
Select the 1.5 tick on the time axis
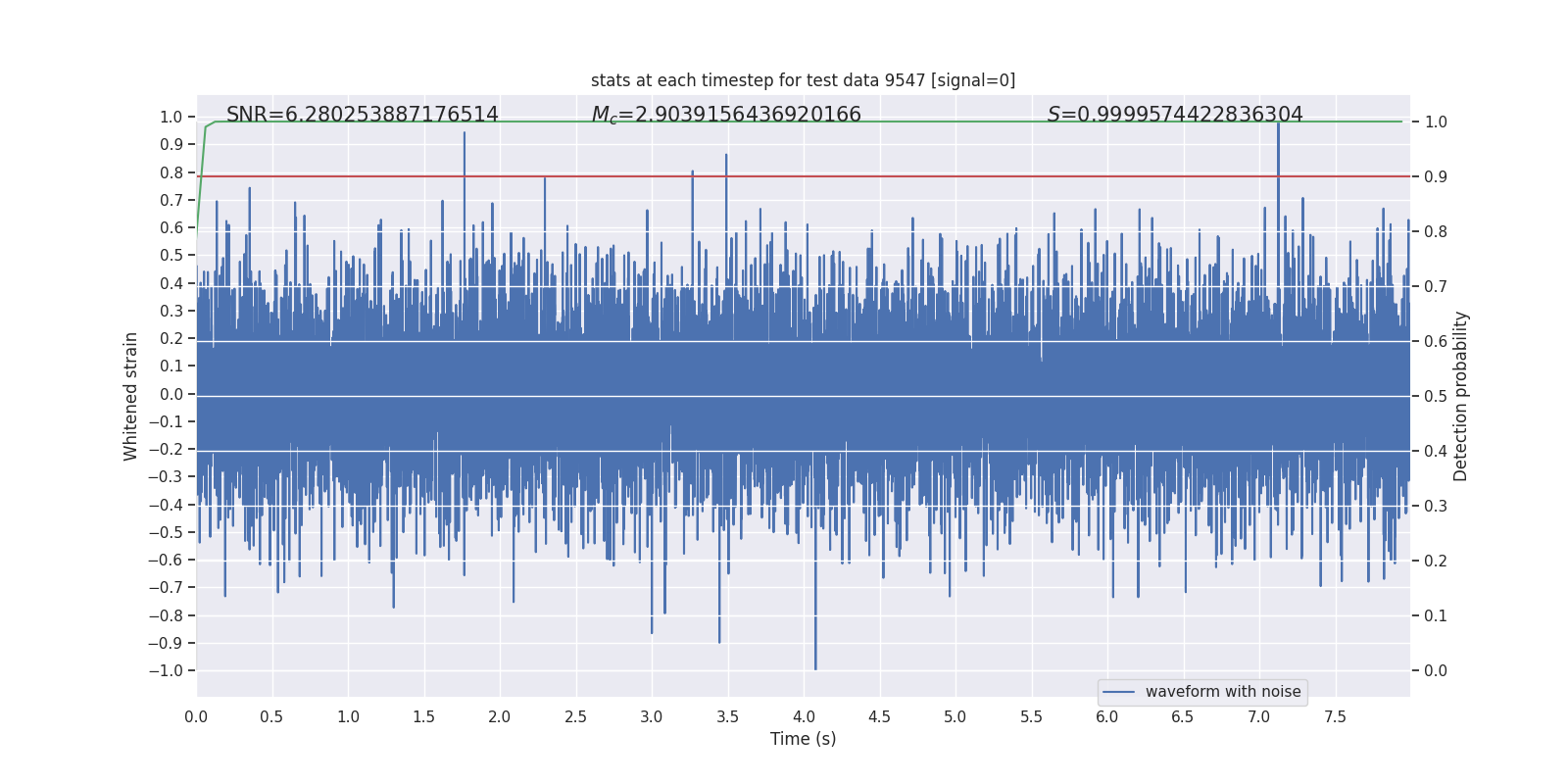[423, 716]
